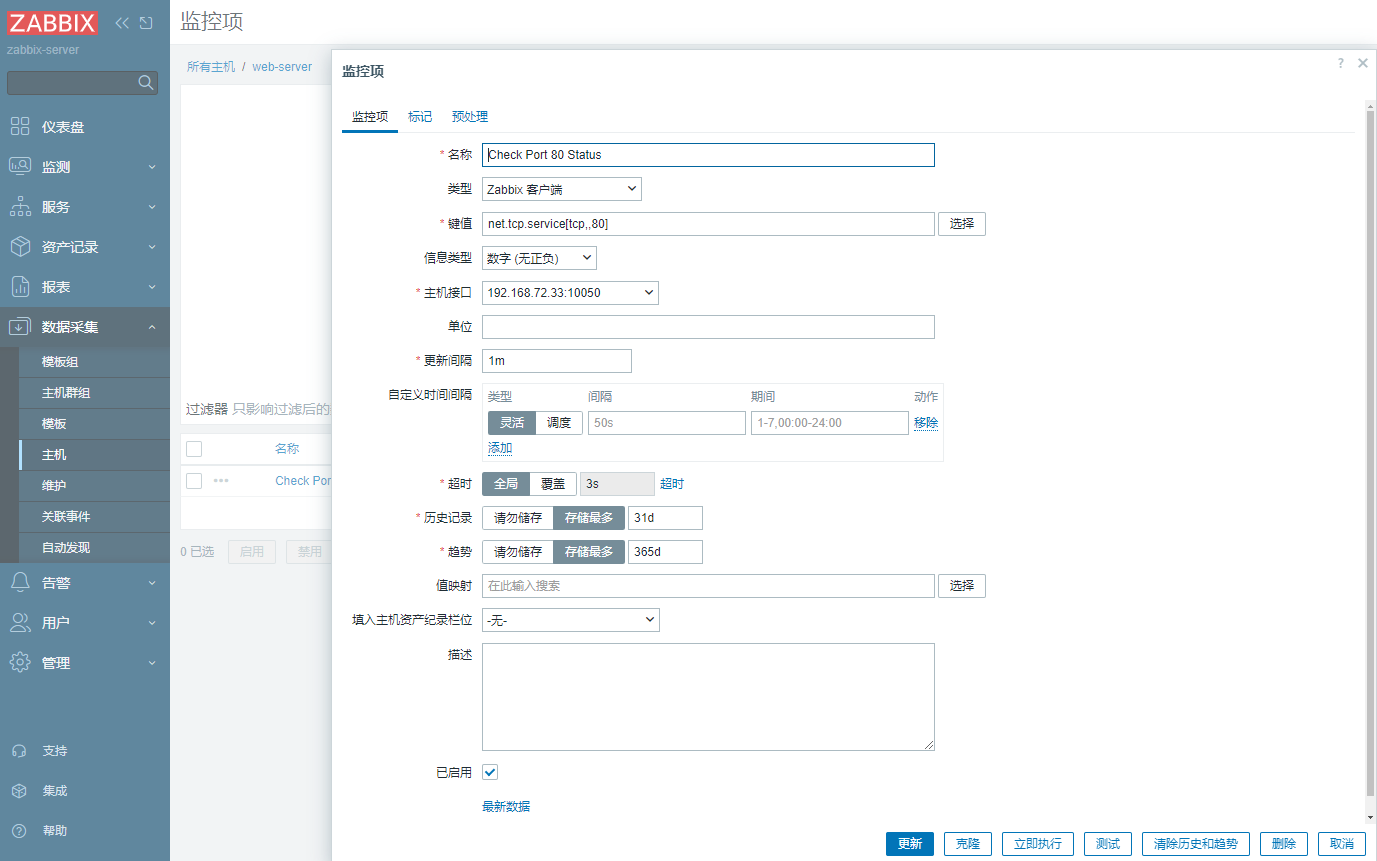The image size is (1377, 861).
Task: Open the 类型 dropdown
Action: (x=562, y=189)
